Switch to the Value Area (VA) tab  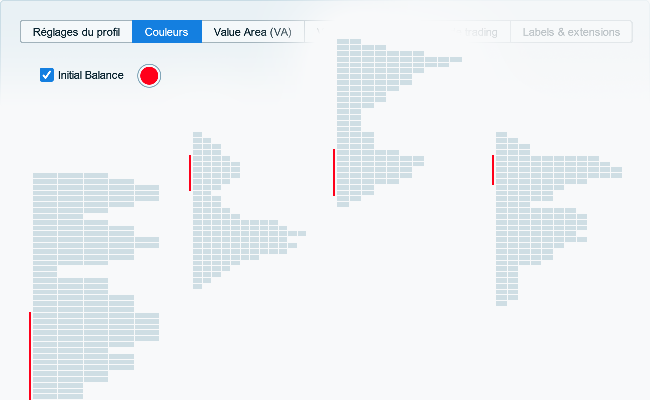(252, 32)
